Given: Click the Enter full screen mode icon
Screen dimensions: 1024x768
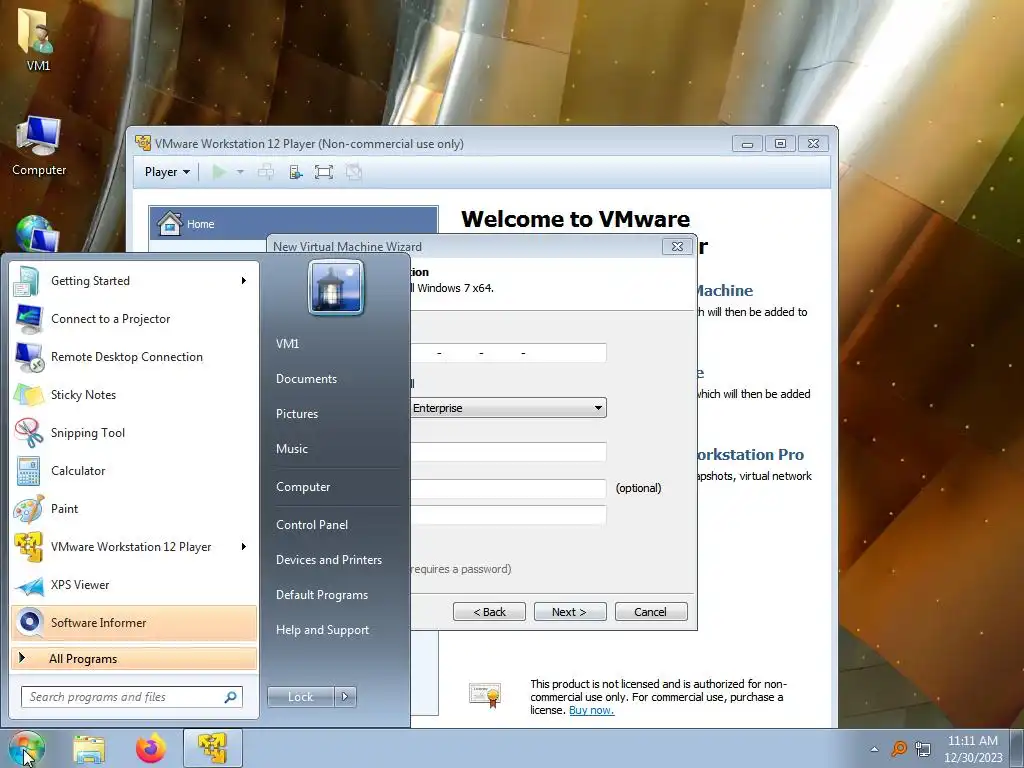Looking at the screenshot, I should click(x=324, y=172).
